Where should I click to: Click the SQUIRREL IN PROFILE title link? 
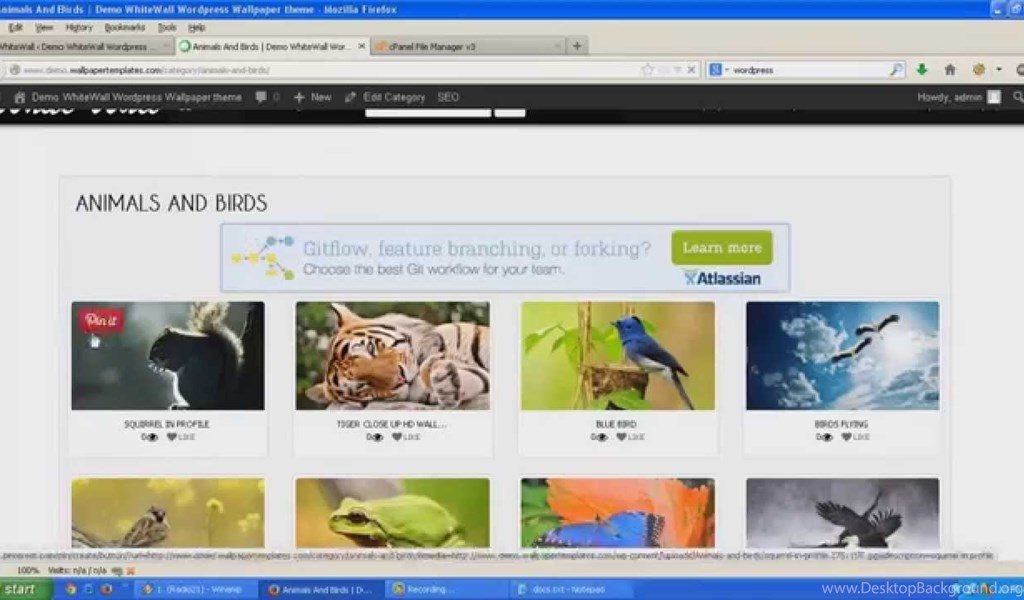167,424
